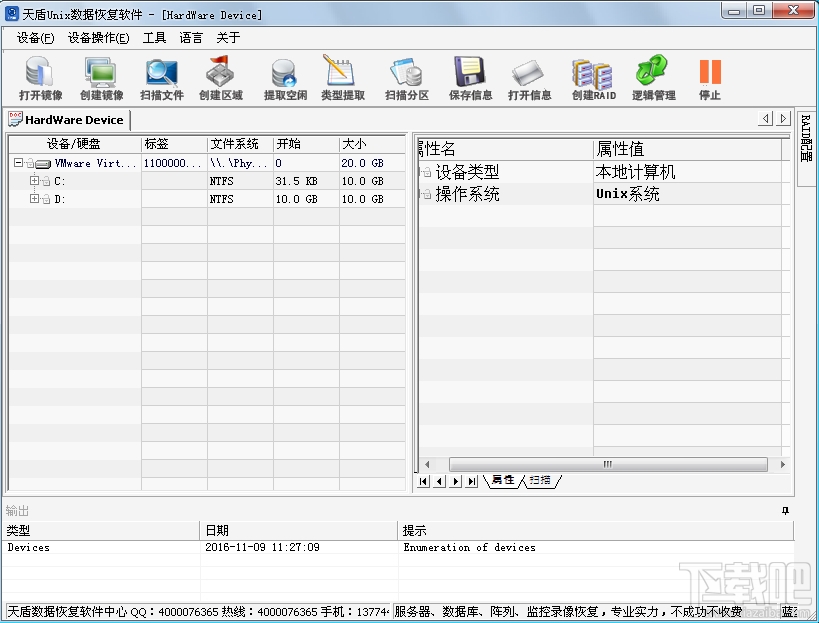Click the Unix系统 property value
Screen dimensions: 819x623
point(627,194)
